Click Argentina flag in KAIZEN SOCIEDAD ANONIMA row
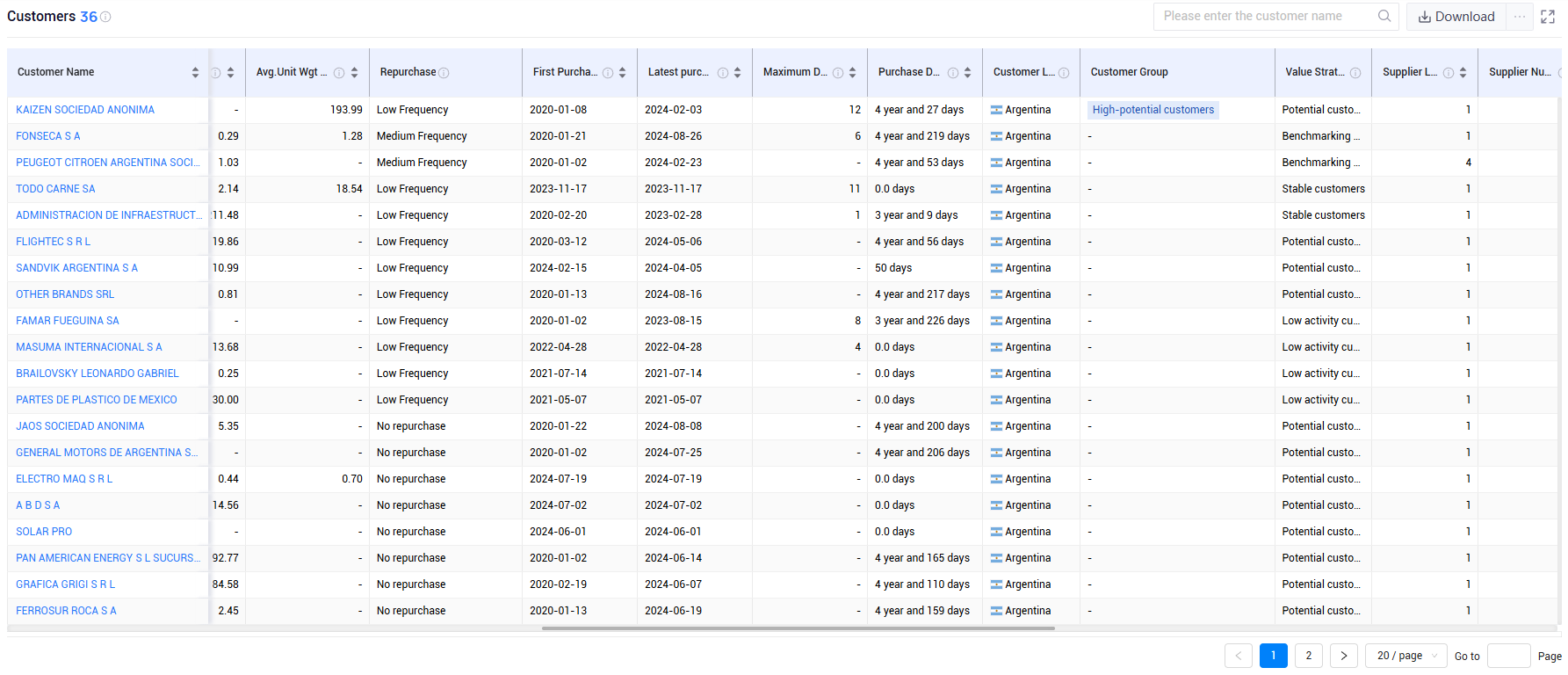Screen dimensions: 1568x675 click(996, 110)
